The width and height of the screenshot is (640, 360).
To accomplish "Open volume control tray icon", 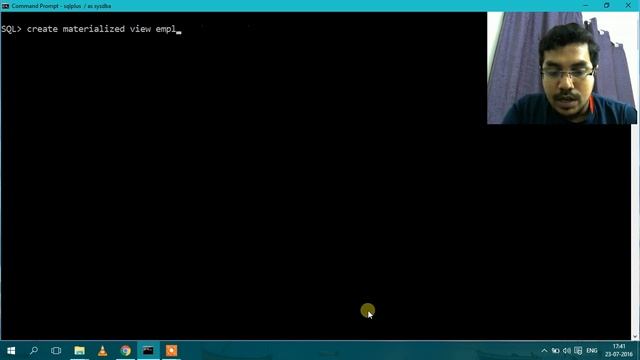I will 567,351.
